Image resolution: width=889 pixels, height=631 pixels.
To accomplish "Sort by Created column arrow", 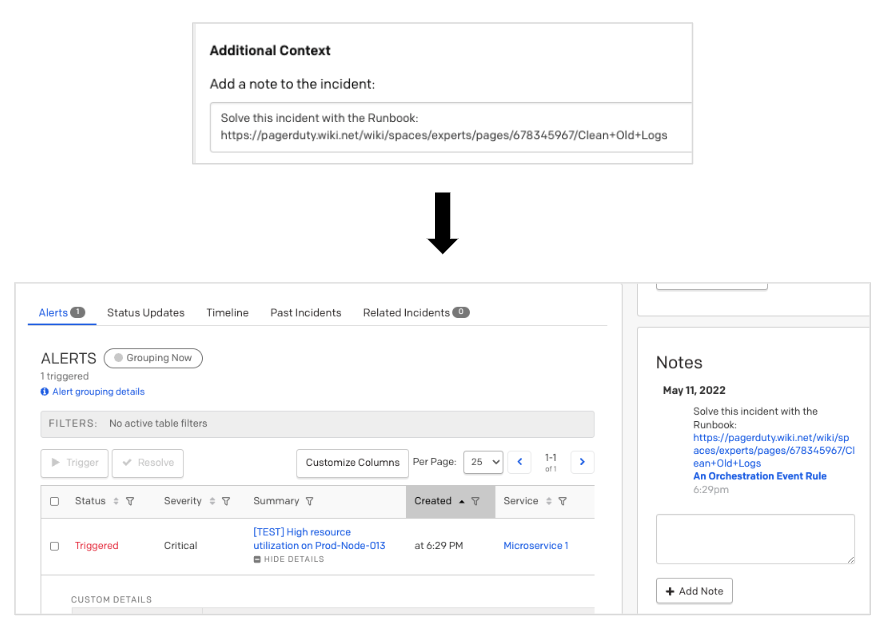I will tap(461, 501).
